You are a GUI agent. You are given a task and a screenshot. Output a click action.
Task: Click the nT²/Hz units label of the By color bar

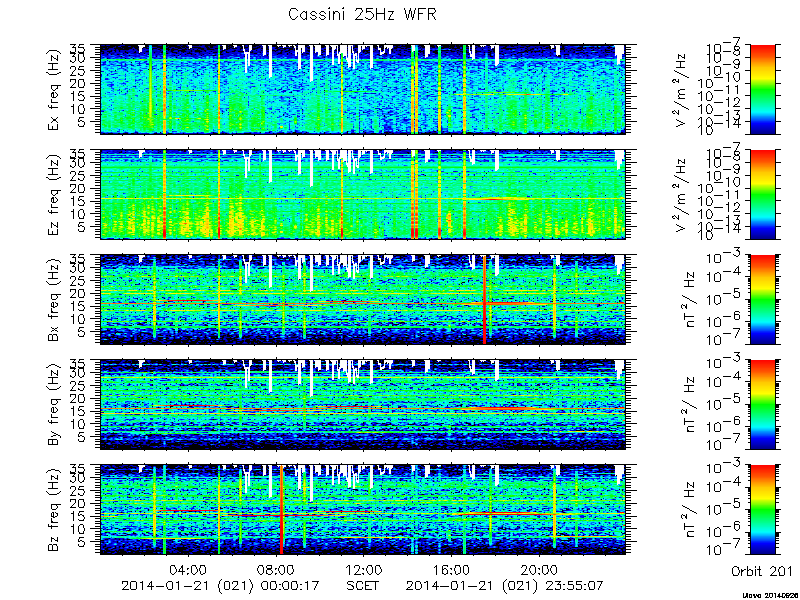pos(691,405)
